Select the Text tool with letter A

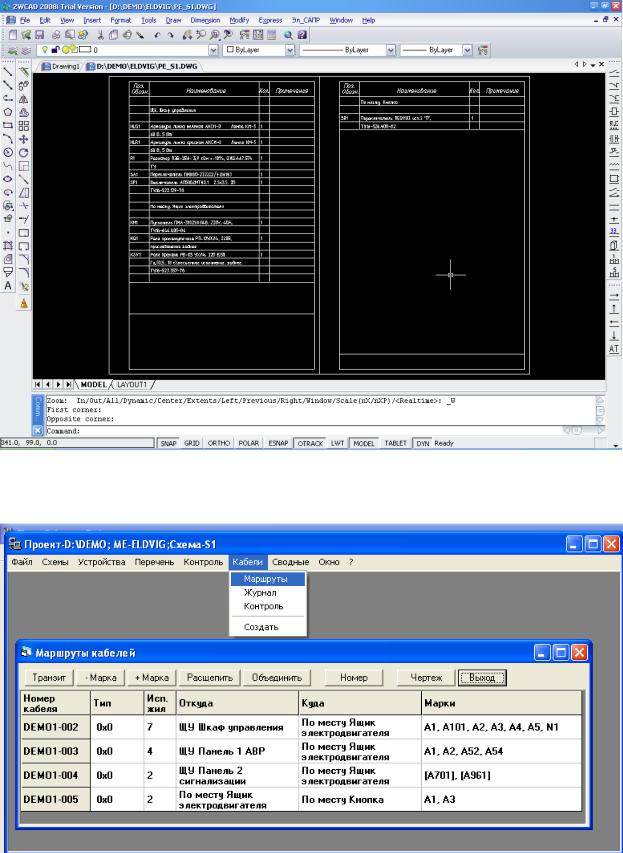[x=8, y=286]
